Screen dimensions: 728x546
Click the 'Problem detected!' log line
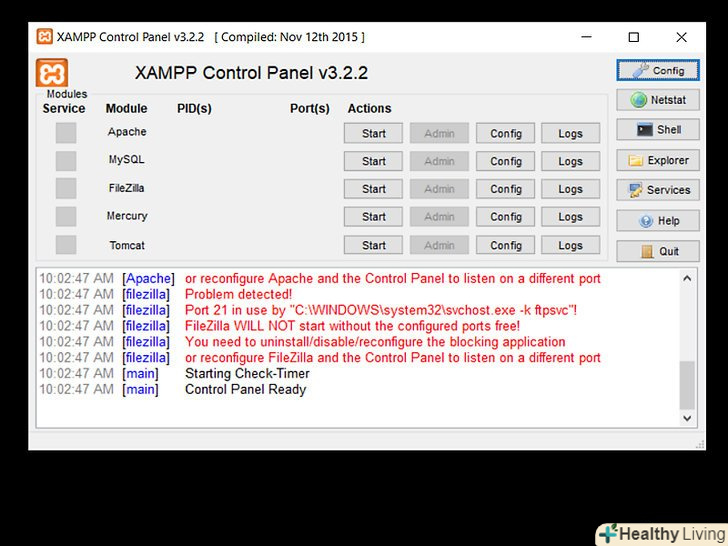pos(239,294)
